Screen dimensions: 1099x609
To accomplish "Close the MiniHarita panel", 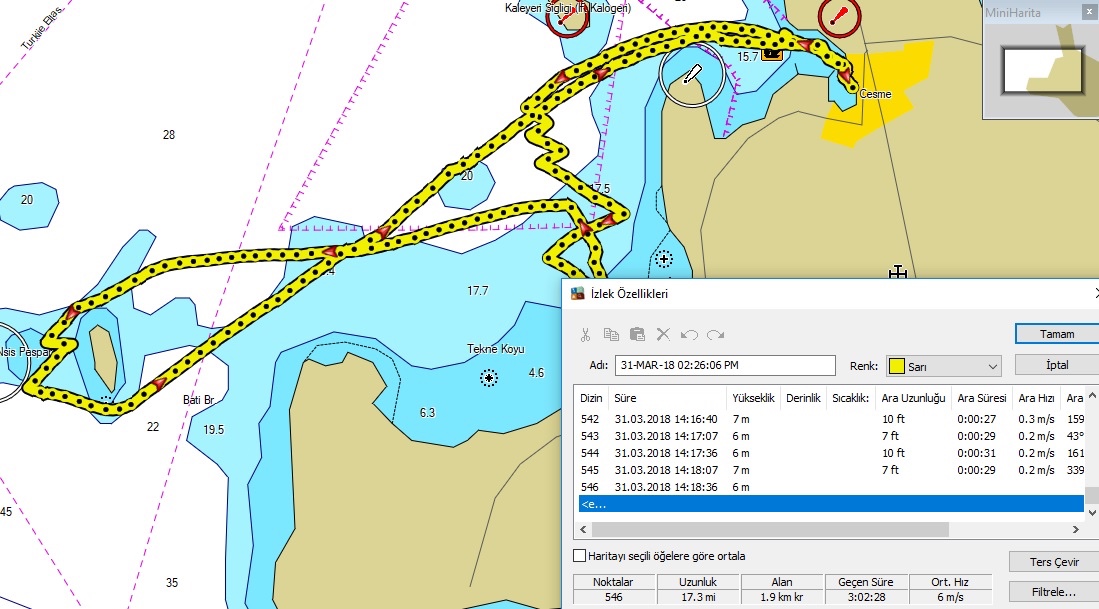I will click(1088, 13).
